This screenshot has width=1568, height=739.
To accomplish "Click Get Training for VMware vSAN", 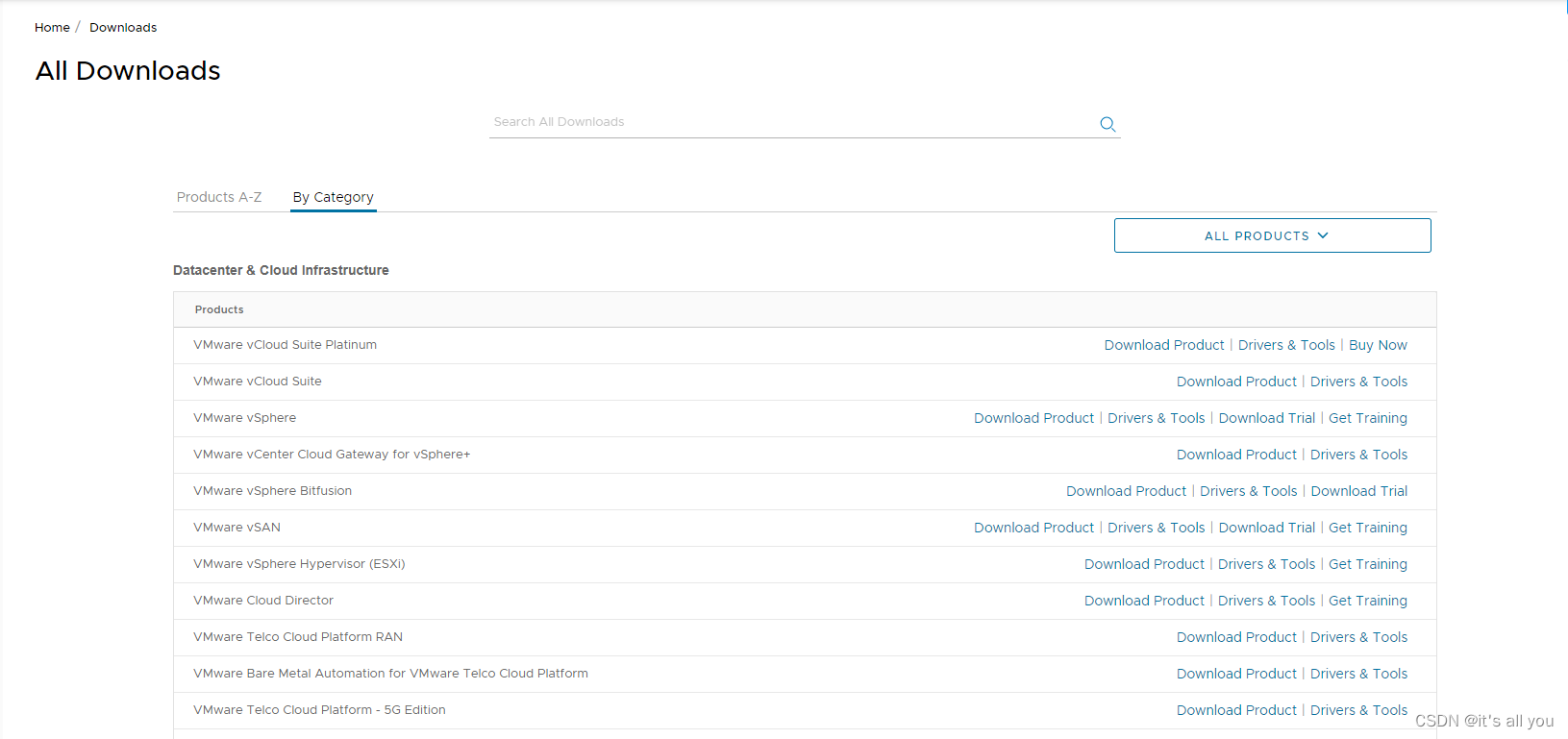I will (x=1367, y=528).
